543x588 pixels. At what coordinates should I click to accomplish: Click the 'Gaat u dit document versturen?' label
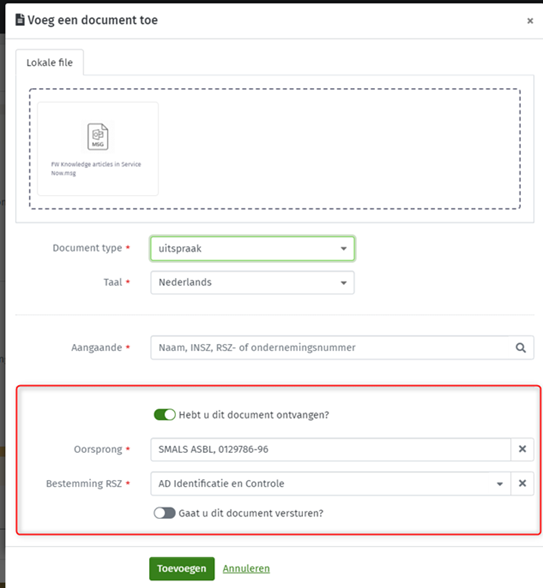251,513
